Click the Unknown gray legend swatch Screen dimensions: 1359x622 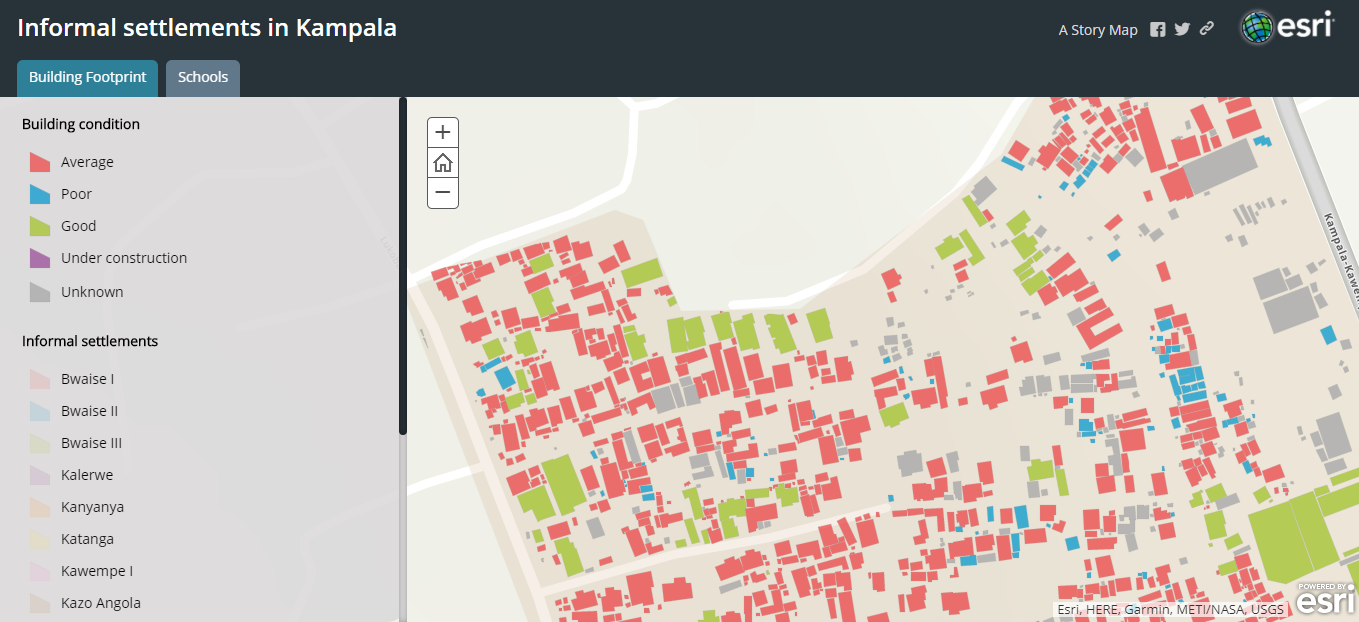point(40,292)
